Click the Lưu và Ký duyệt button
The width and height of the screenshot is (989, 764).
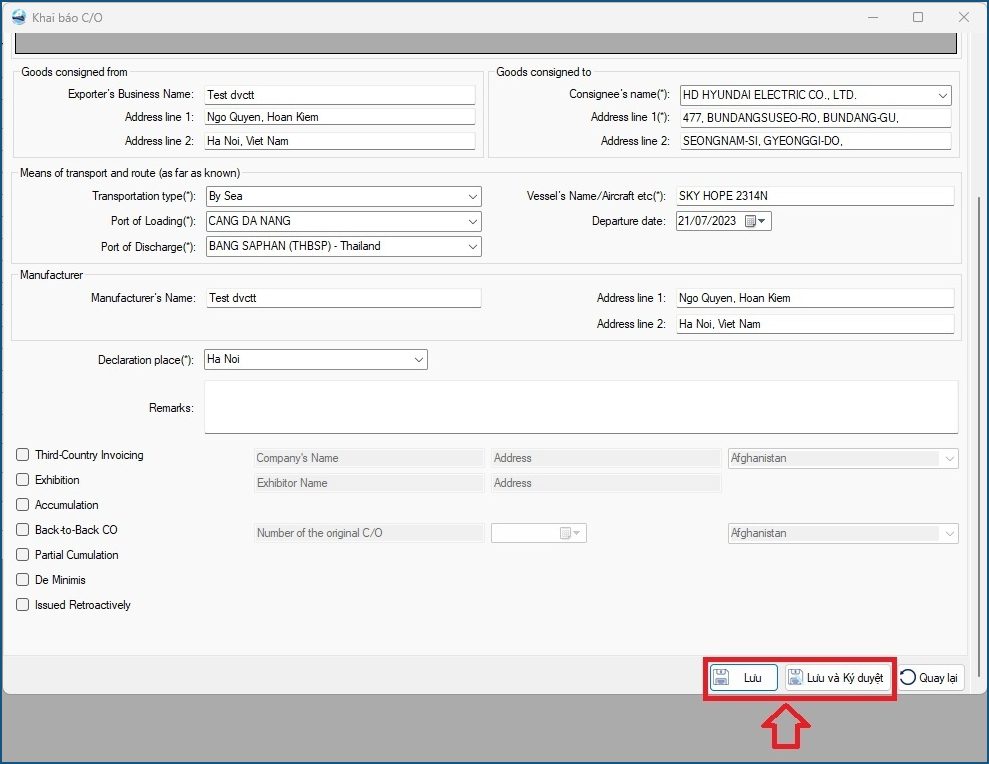click(838, 678)
